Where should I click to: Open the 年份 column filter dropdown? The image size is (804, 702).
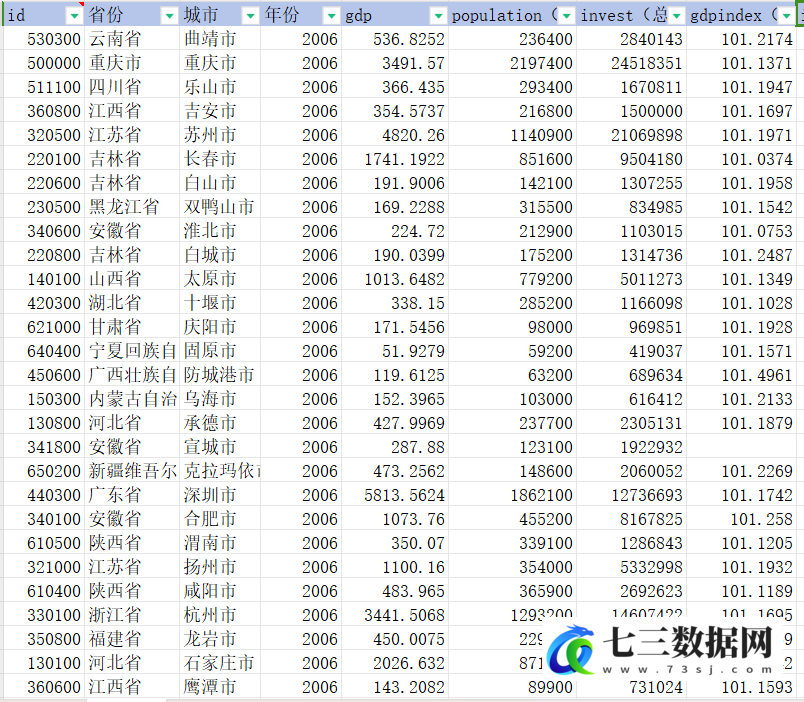[332, 16]
